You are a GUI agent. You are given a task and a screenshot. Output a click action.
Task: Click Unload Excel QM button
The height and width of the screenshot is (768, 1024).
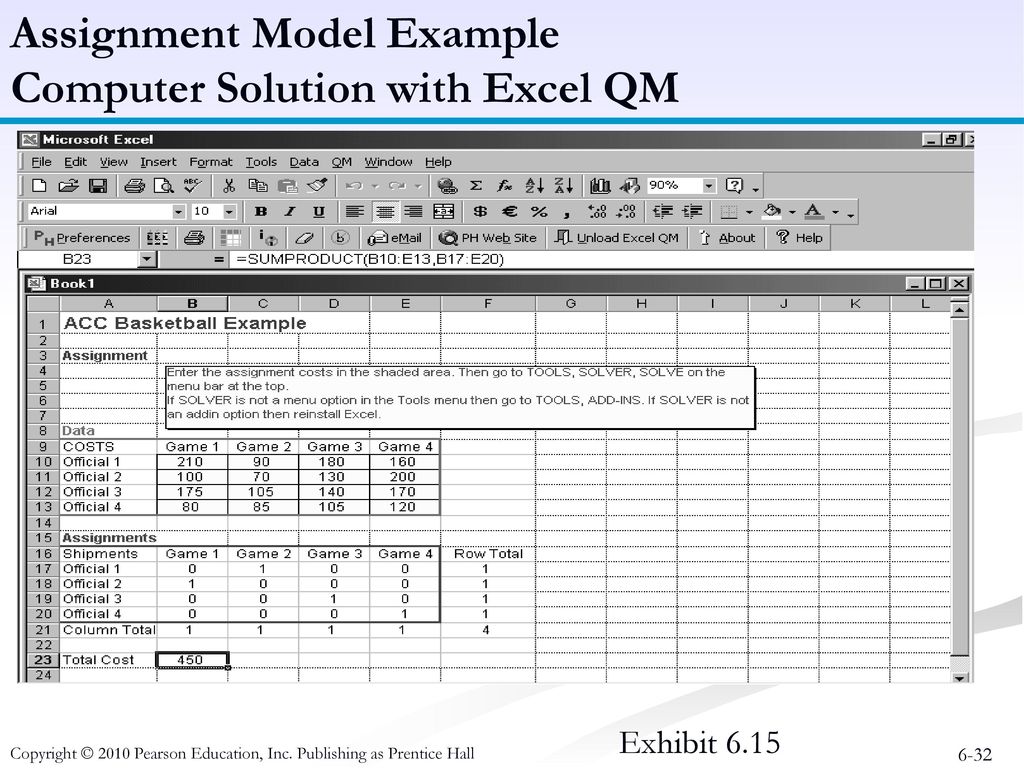pos(616,238)
